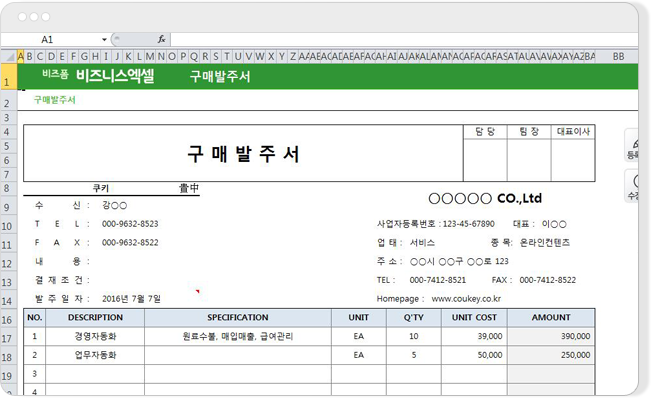Viewport: 651px width, 398px height.
Task: Click the 경영자동화 description cell
Action: (95, 336)
